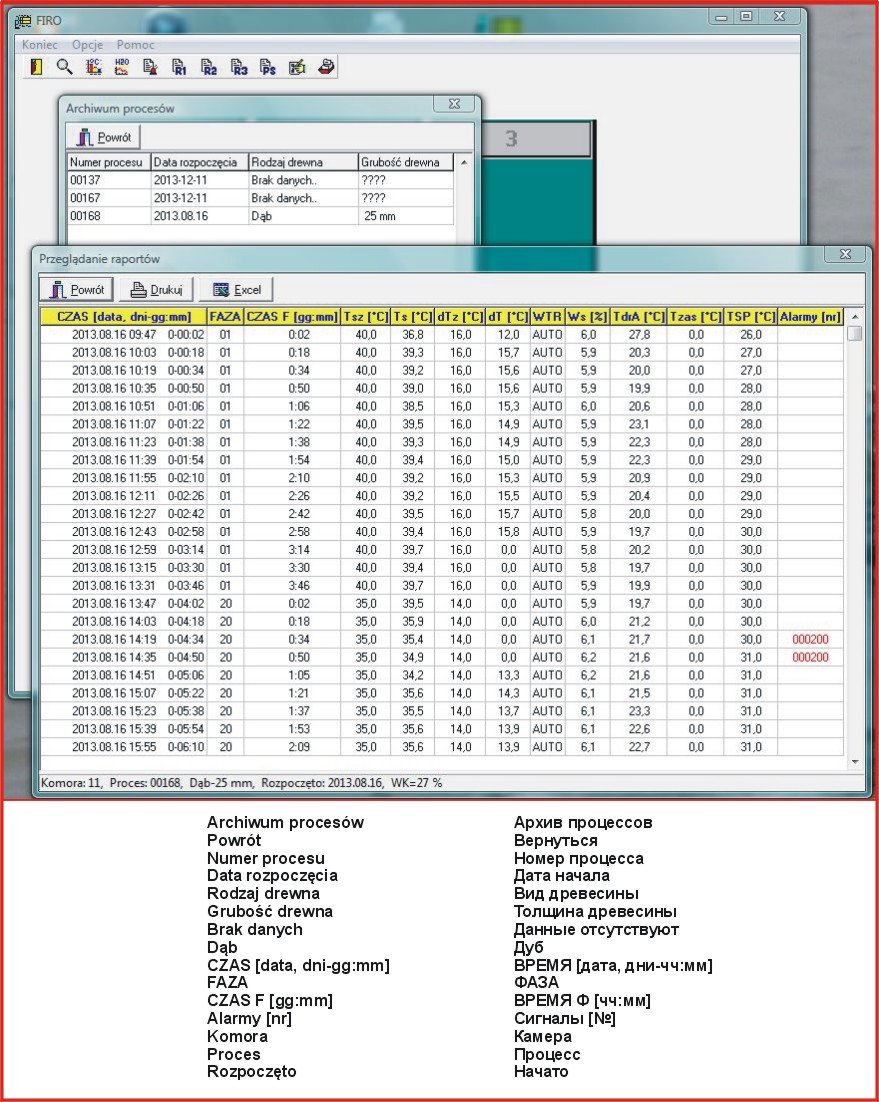This screenshot has width=879, height=1102.
Task: Click the Drukuj print button
Action: click(x=156, y=290)
